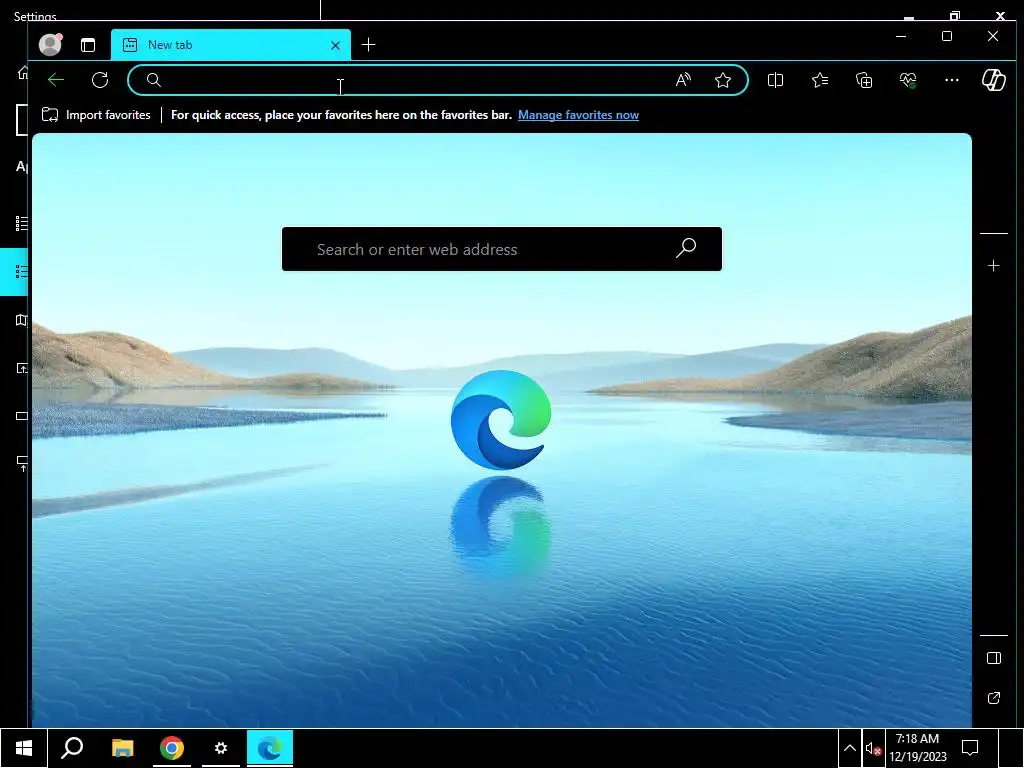Image resolution: width=1024 pixels, height=768 pixels.
Task: Click the Search or enter web address box
Action: [502, 249]
